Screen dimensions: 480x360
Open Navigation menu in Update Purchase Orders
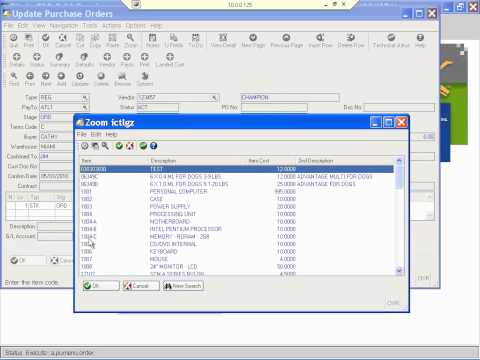pos(64,26)
